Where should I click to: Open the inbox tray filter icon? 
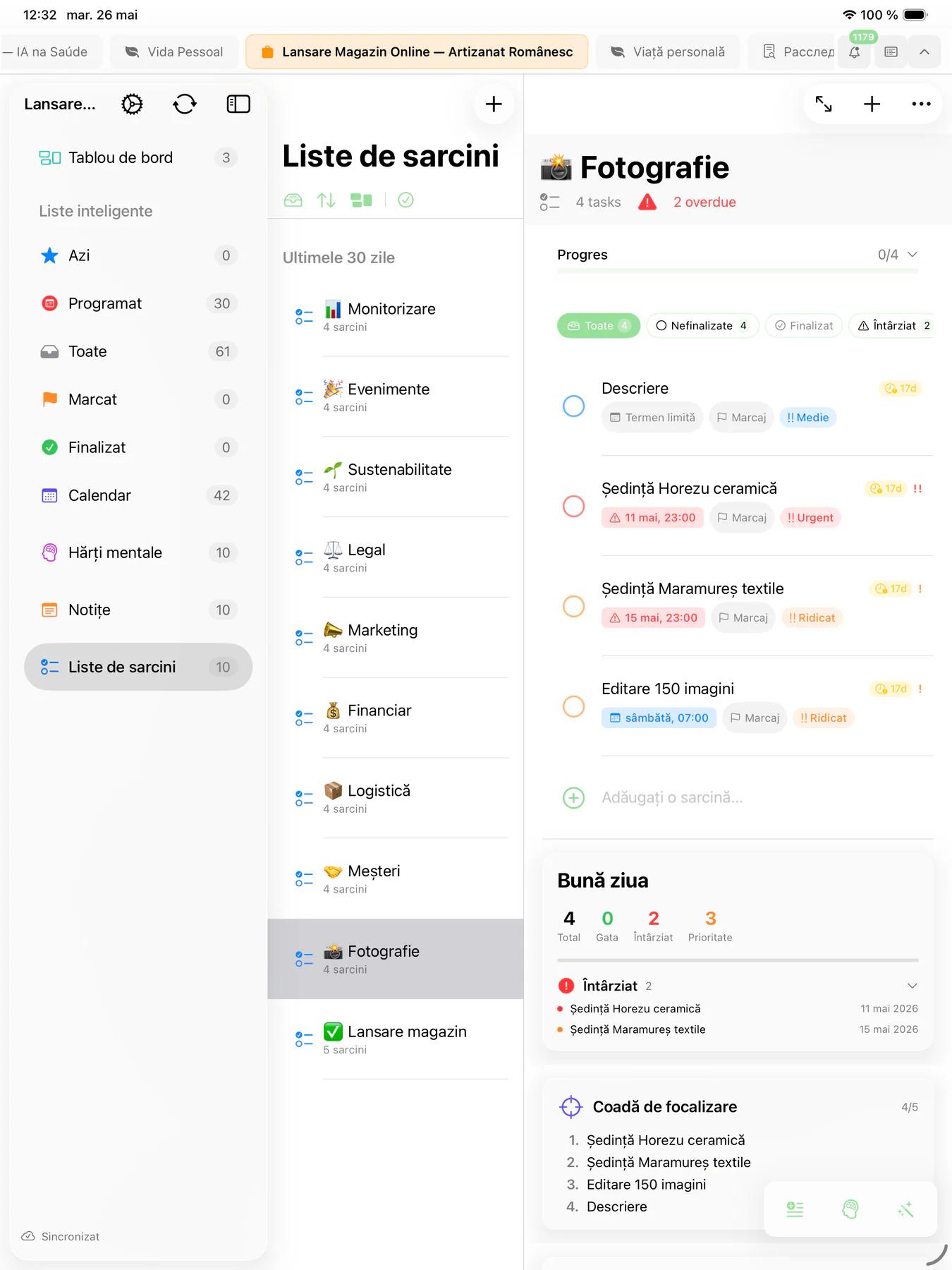pos(293,200)
